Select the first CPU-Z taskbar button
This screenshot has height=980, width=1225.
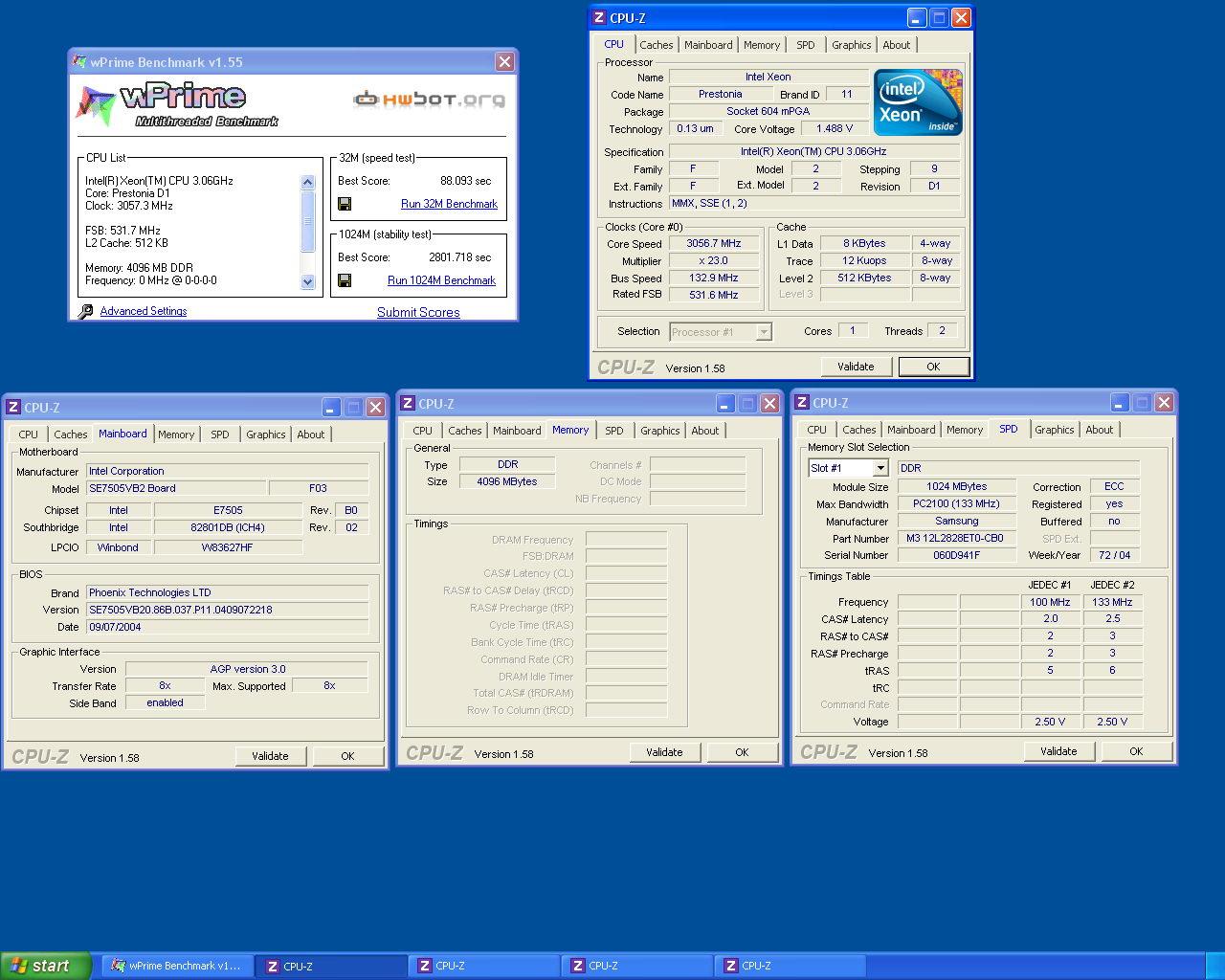(330, 966)
